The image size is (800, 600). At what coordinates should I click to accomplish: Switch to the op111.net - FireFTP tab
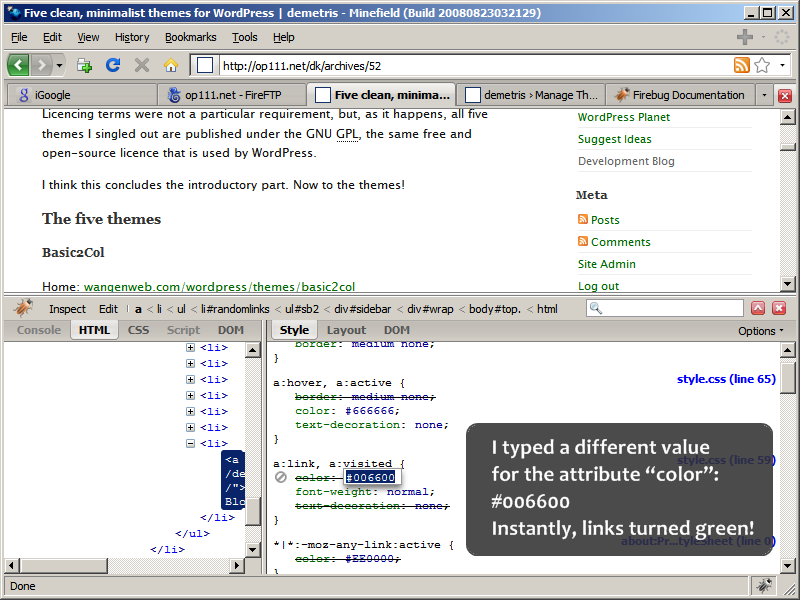tap(231, 95)
